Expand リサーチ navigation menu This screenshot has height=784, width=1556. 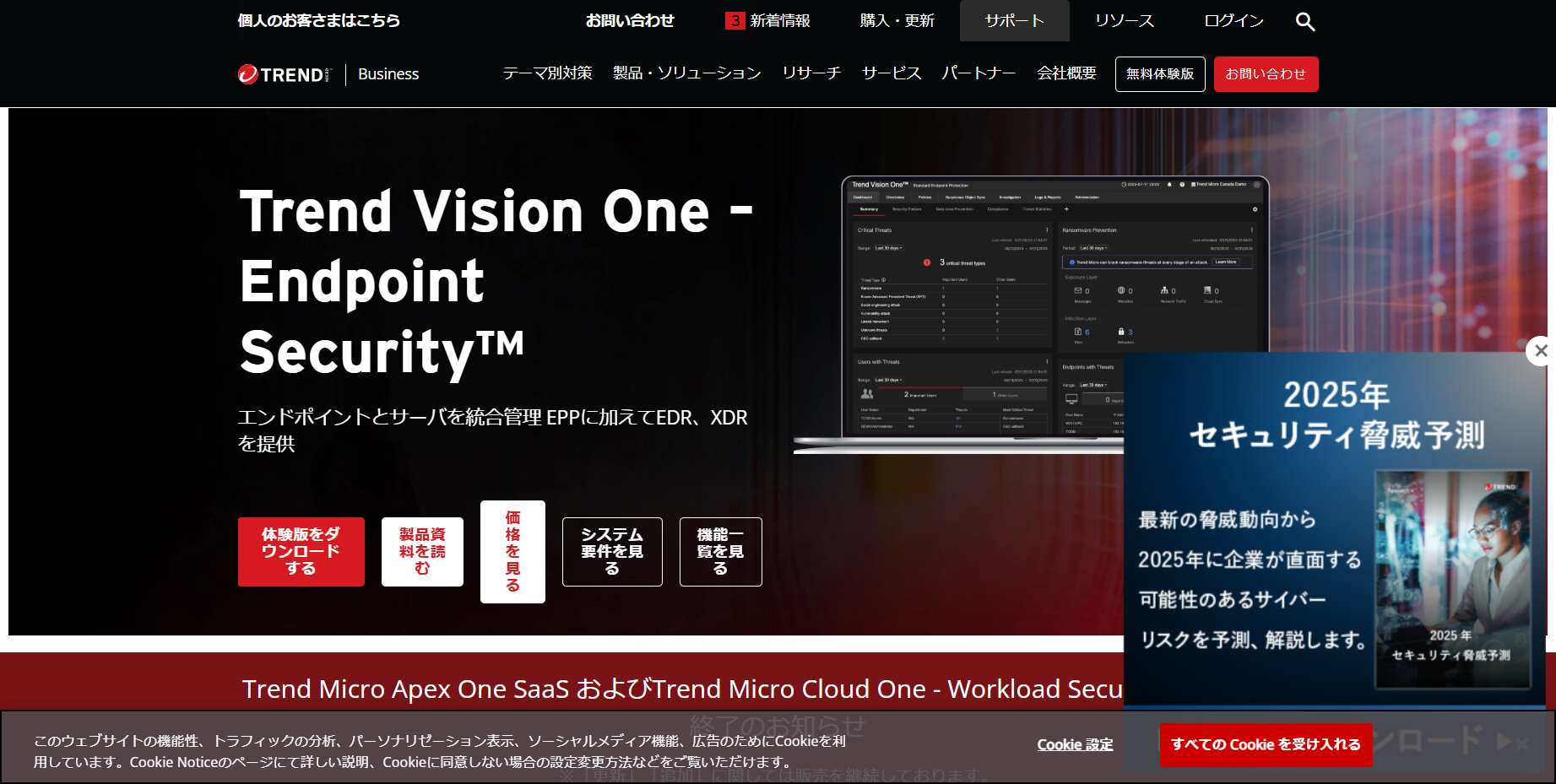[811, 73]
